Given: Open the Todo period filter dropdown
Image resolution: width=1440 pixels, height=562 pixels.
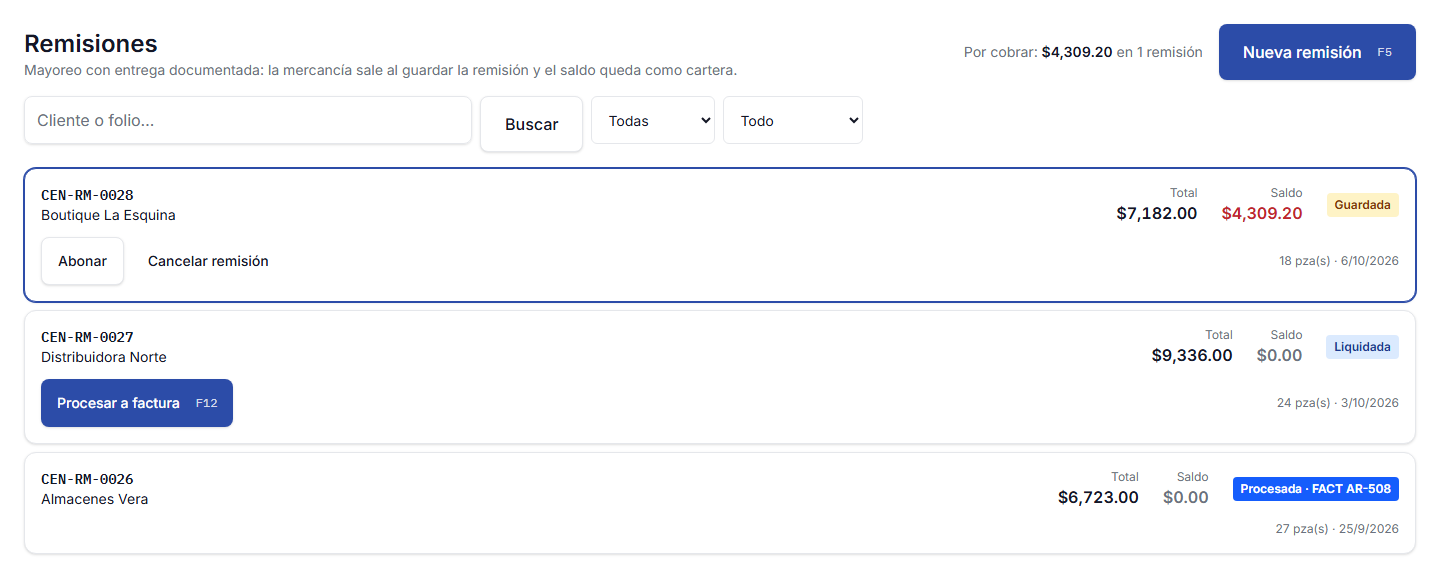Looking at the screenshot, I should 793,120.
